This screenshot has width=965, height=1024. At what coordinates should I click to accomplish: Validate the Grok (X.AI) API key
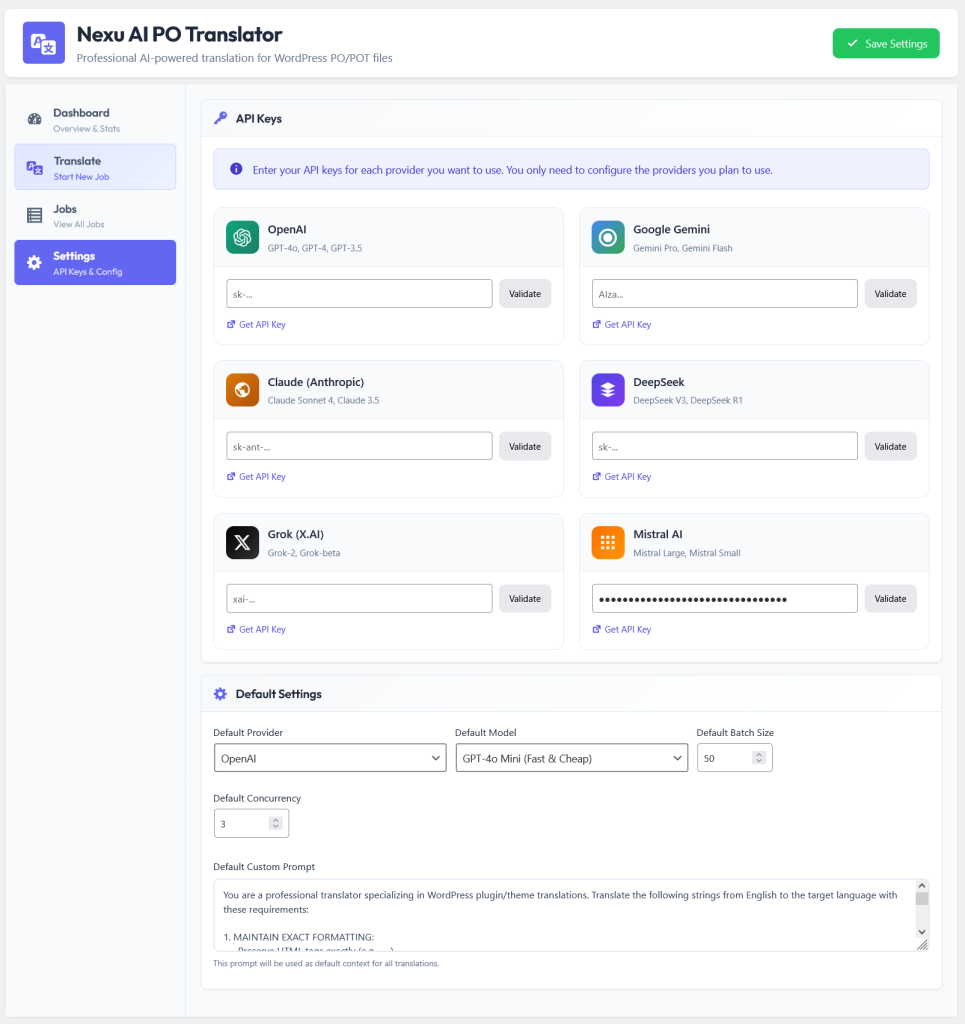point(525,598)
